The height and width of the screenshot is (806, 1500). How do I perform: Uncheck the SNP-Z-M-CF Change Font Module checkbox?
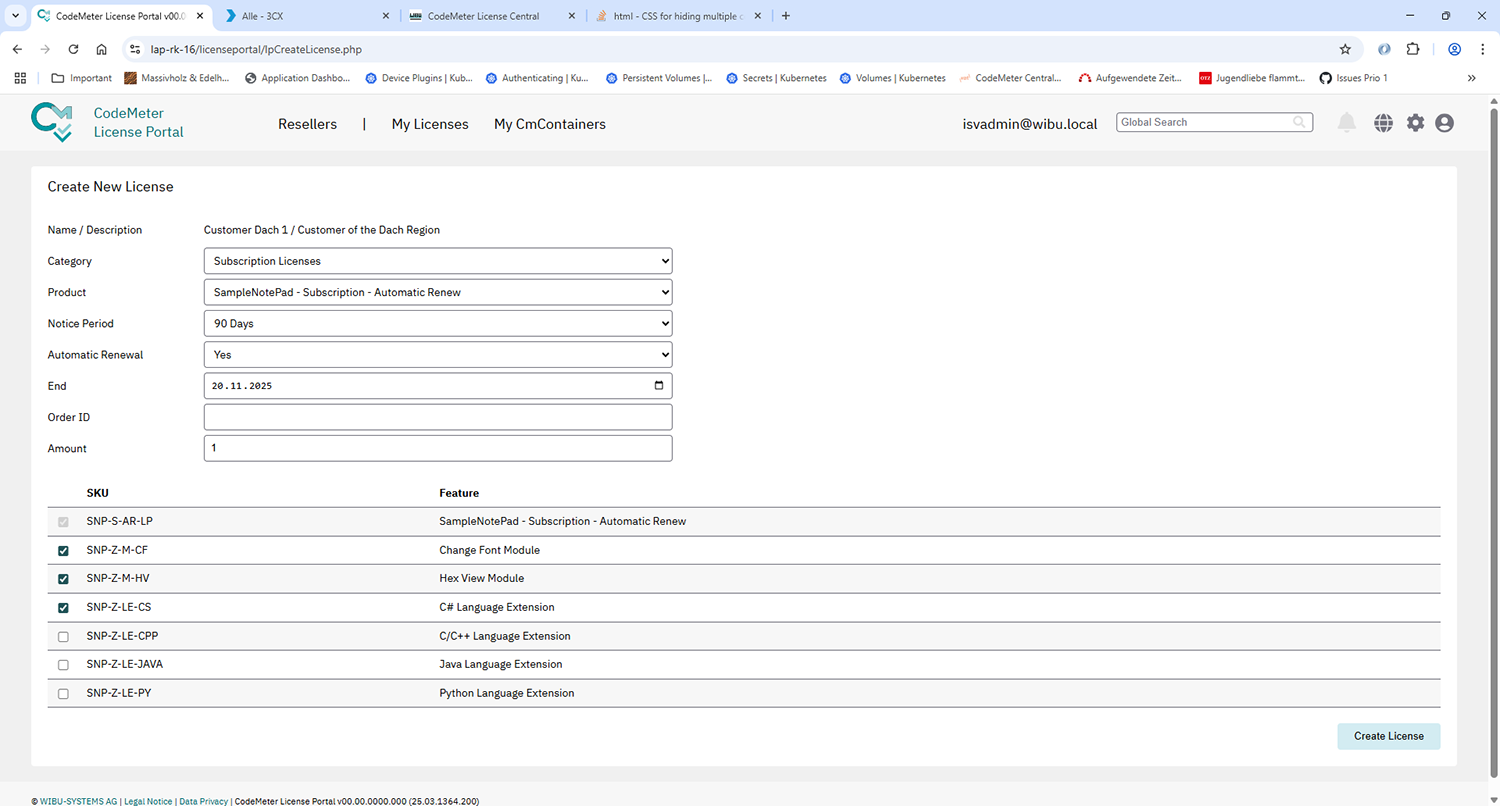coord(64,551)
